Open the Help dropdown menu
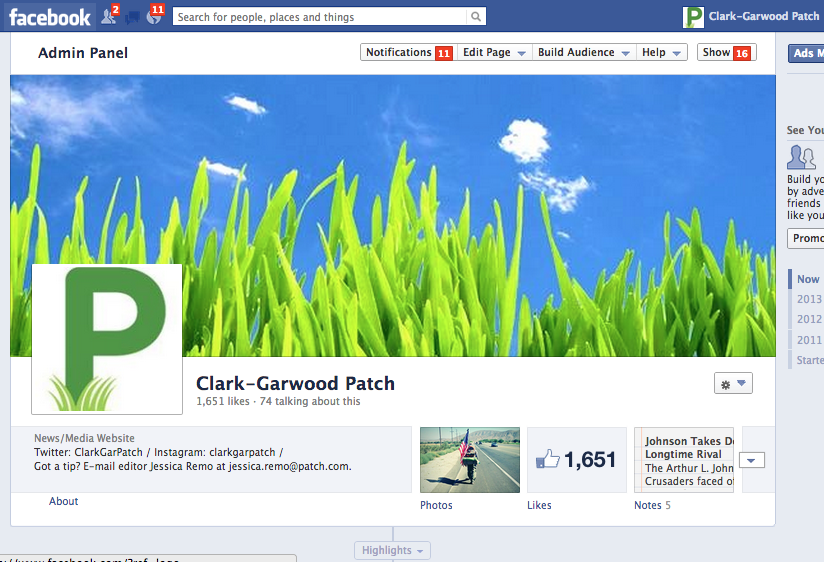Image resolution: width=824 pixels, height=562 pixels. tap(662, 53)
